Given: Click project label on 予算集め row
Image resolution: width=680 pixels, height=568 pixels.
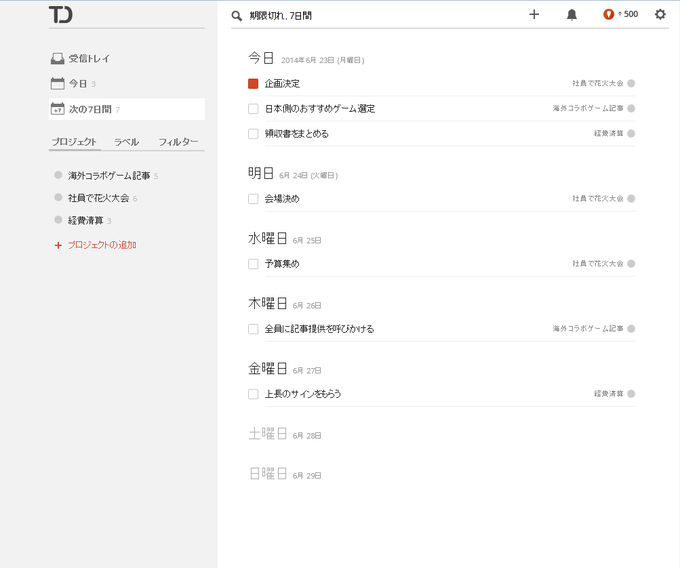Looking at the screenshot, I should [598, 264].
